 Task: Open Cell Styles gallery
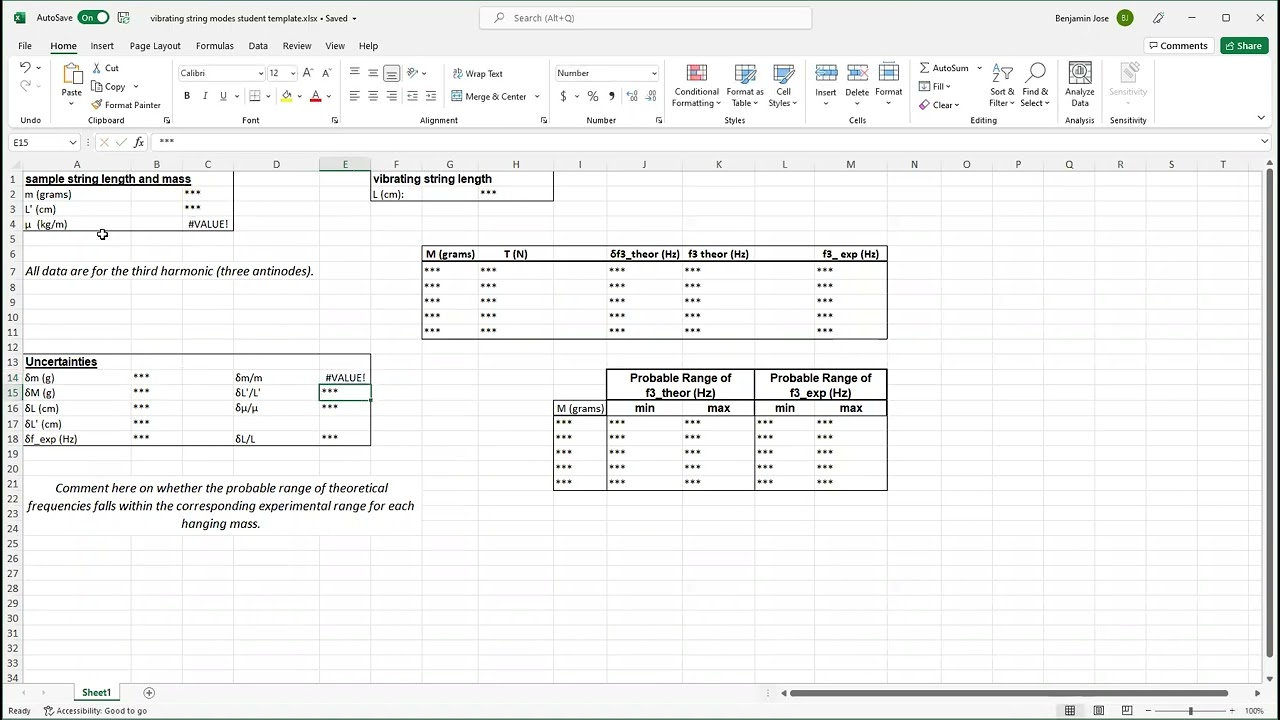pos(783,86)
